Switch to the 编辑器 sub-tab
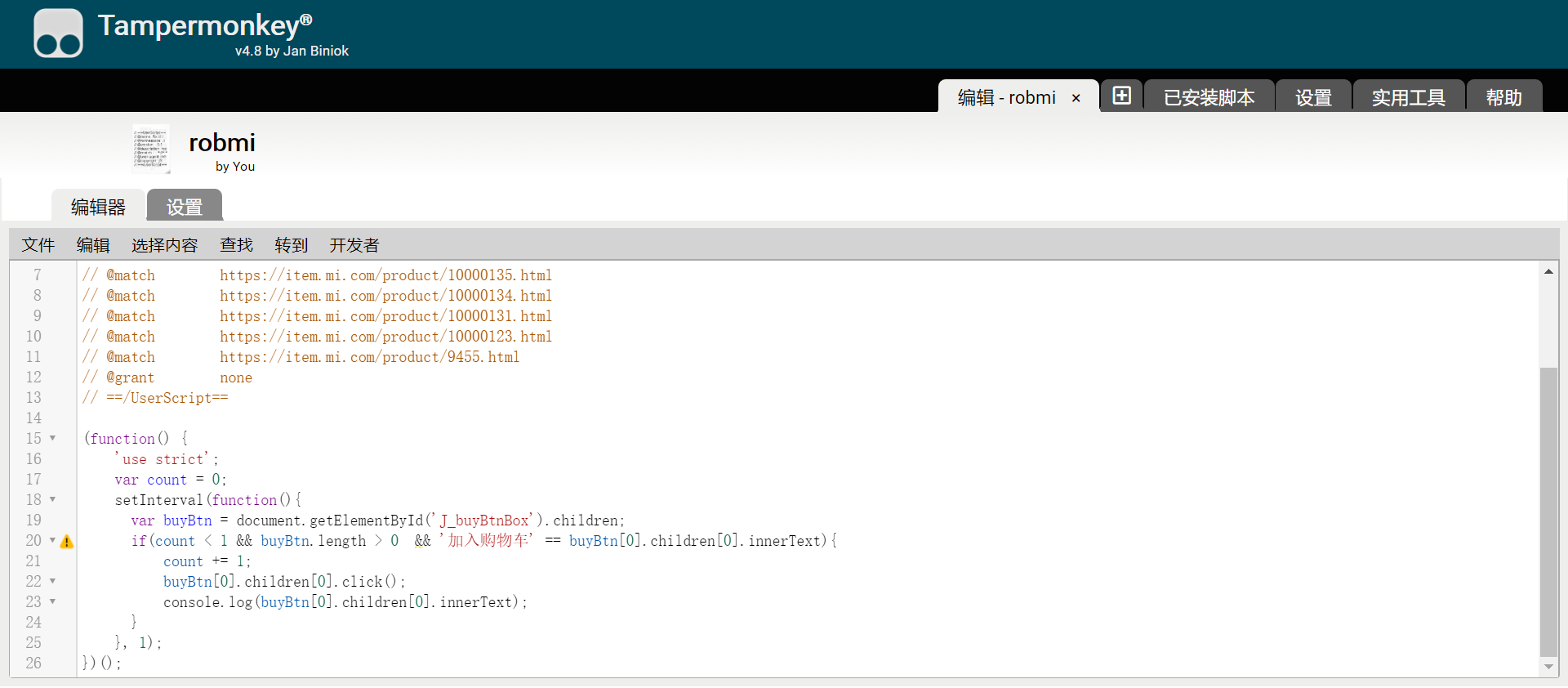The image size is (1568, 688). tap(98, 206)
